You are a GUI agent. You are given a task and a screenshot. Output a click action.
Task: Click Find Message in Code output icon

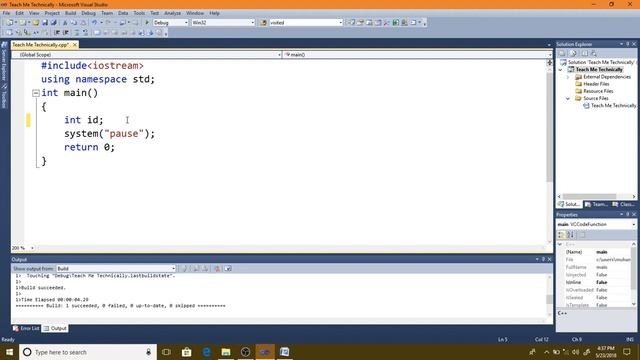click(184, 269)
